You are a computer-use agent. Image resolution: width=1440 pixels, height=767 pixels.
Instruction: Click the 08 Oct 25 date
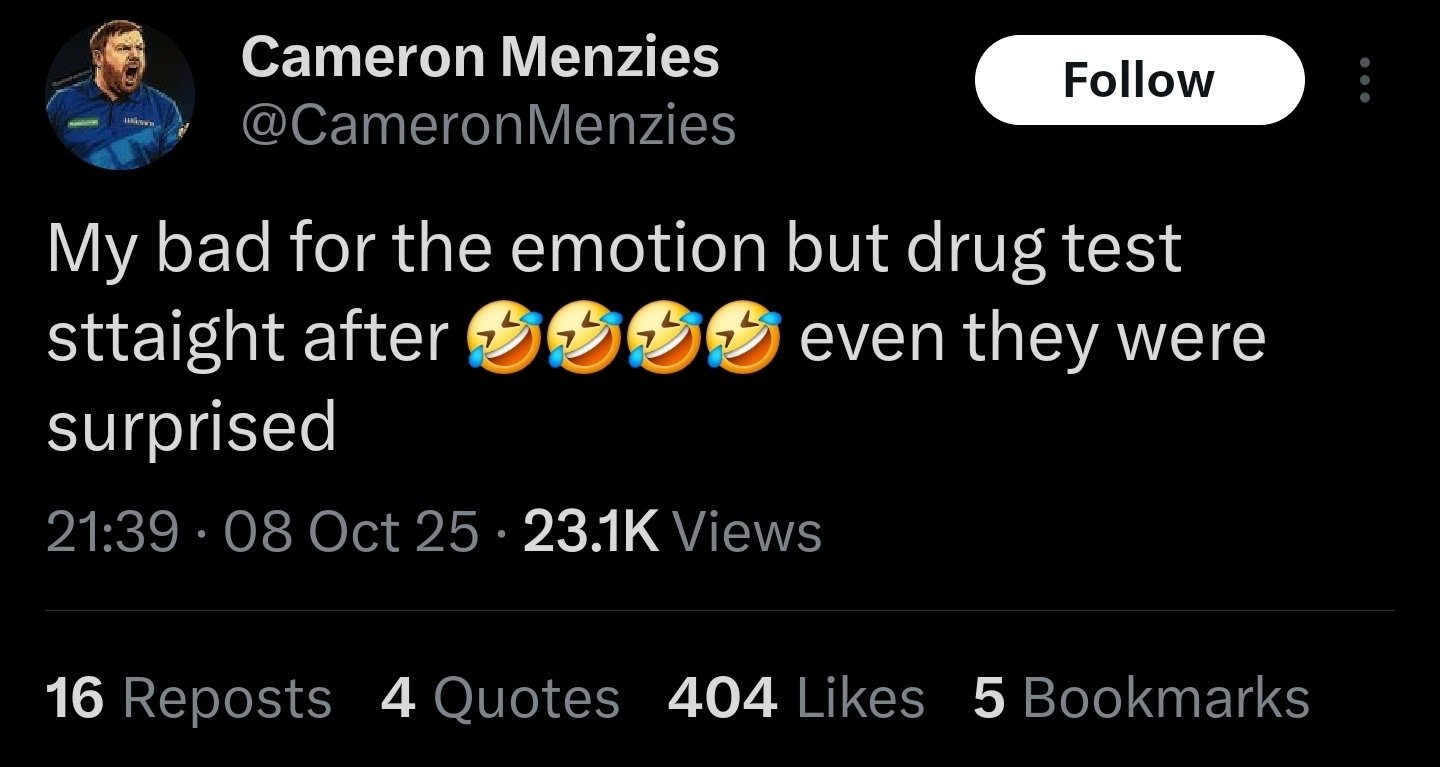click(352, 531)
